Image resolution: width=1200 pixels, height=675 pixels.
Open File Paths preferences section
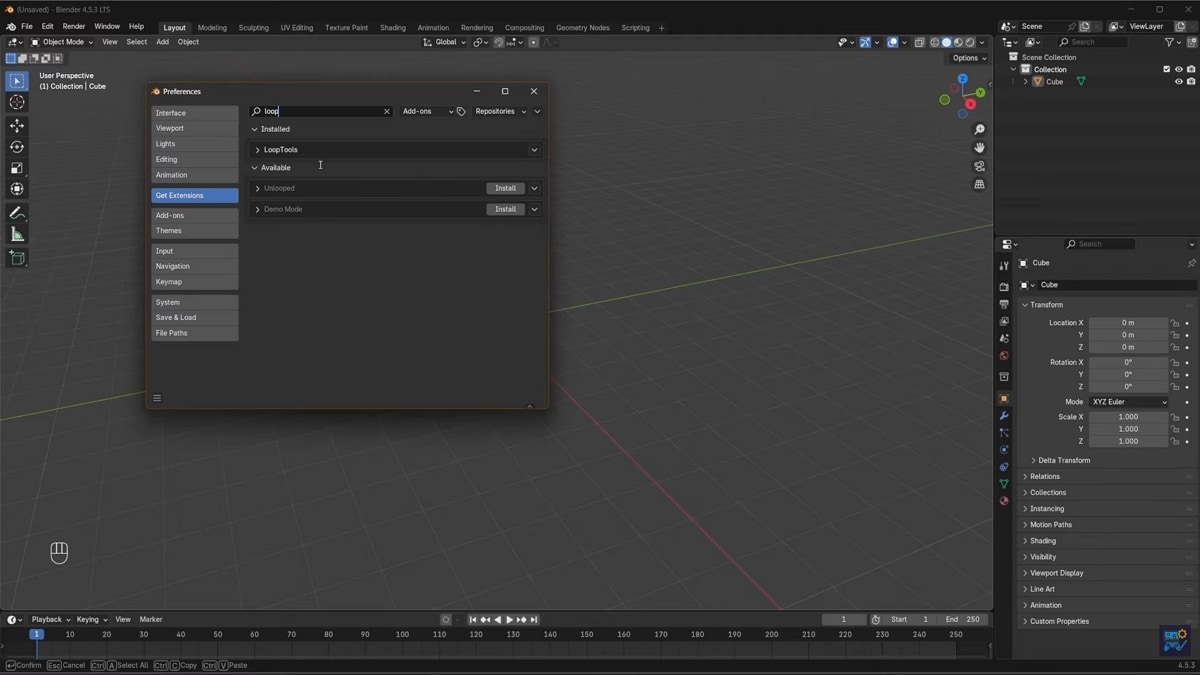tap(195, 333)
